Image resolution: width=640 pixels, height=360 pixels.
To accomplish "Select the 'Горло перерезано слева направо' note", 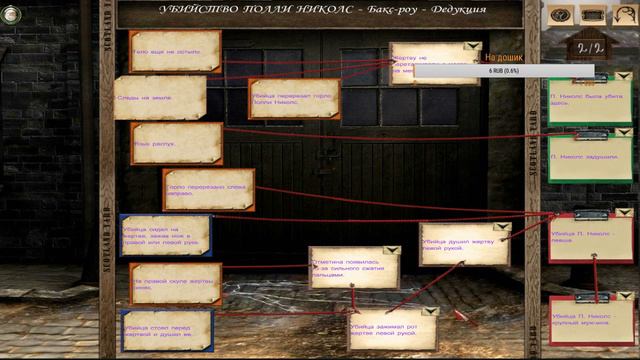I will coord(209,190).
